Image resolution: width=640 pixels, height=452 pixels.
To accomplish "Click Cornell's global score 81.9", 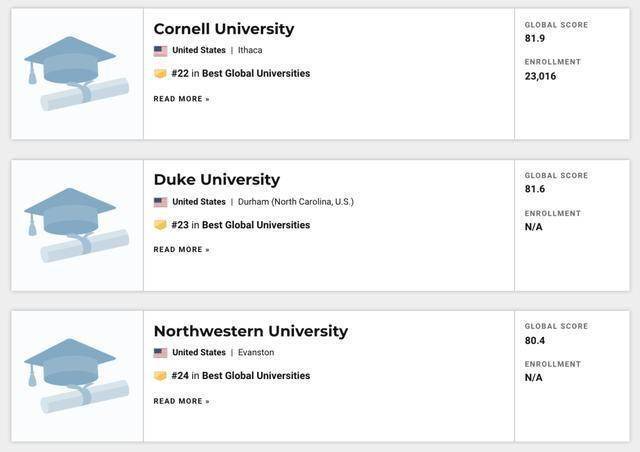I will click(x=535, y=39).
